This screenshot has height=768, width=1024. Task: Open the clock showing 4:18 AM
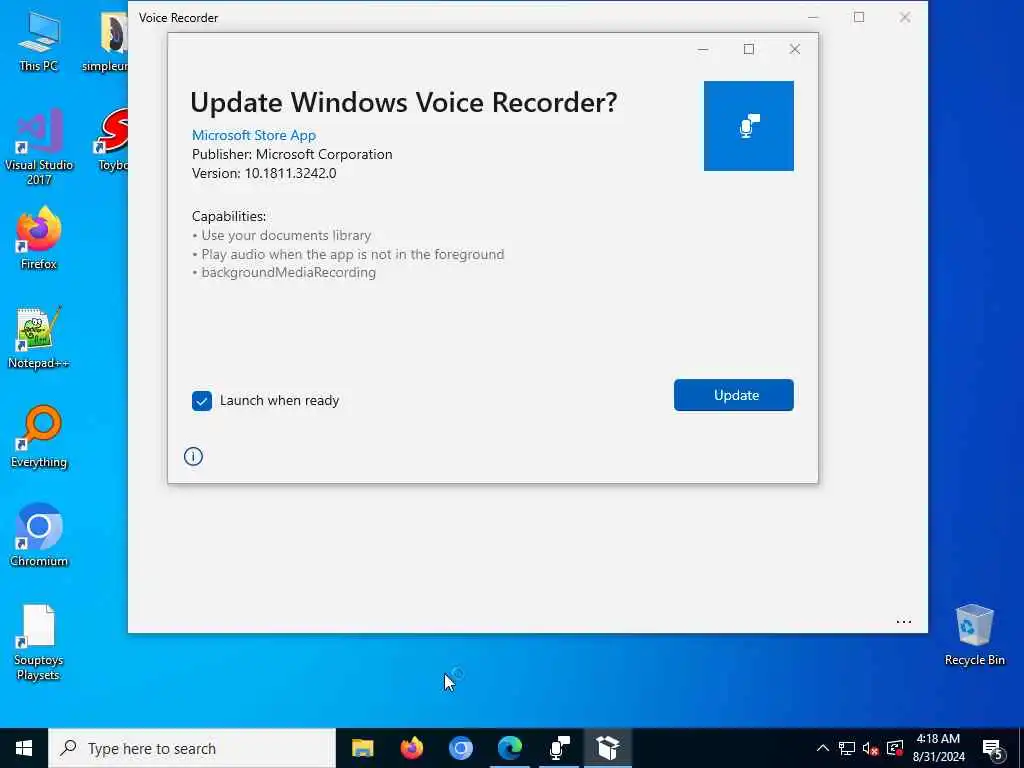click(938, 748)
